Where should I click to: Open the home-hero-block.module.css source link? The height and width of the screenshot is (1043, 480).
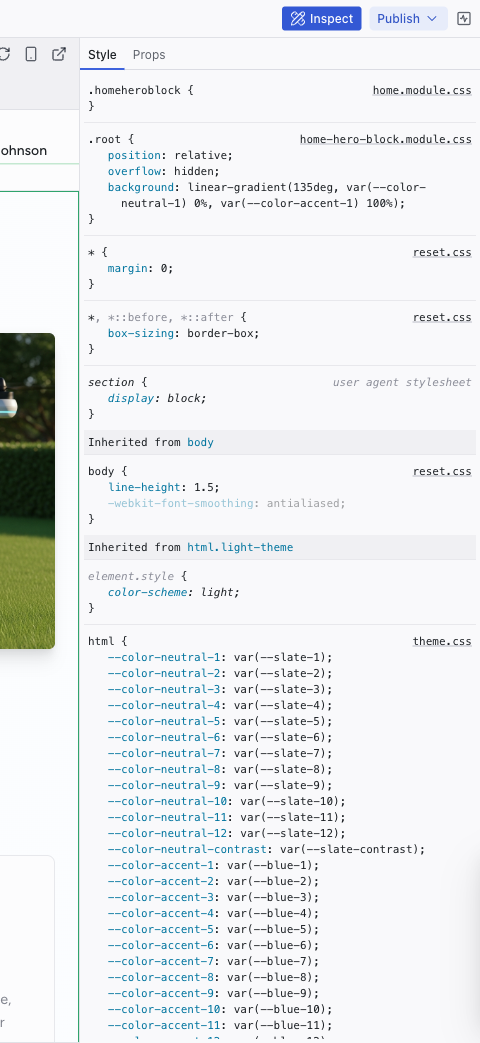386,140
